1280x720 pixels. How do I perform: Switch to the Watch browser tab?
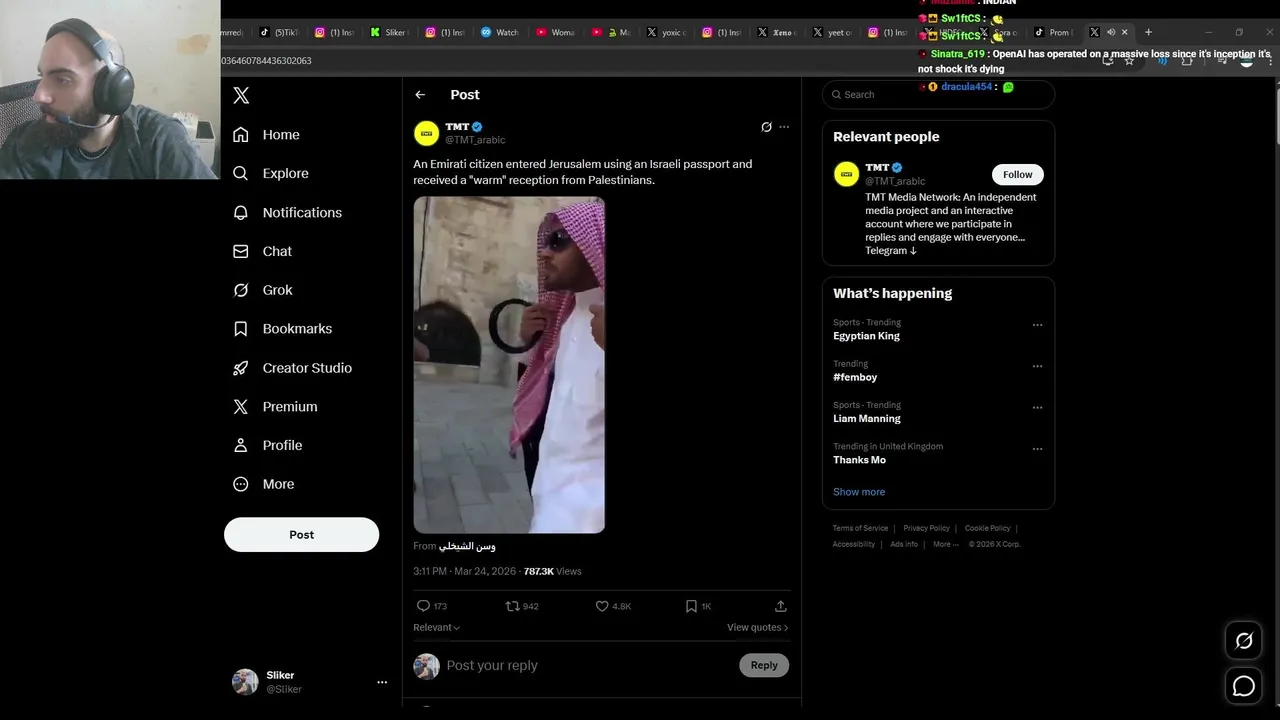500,32
